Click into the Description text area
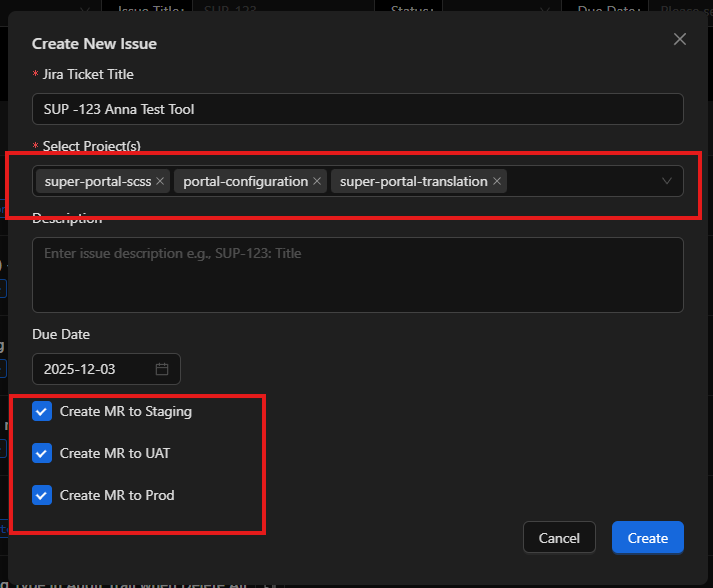This screenshot has width=713, height=588. click(x=357, y=275)
